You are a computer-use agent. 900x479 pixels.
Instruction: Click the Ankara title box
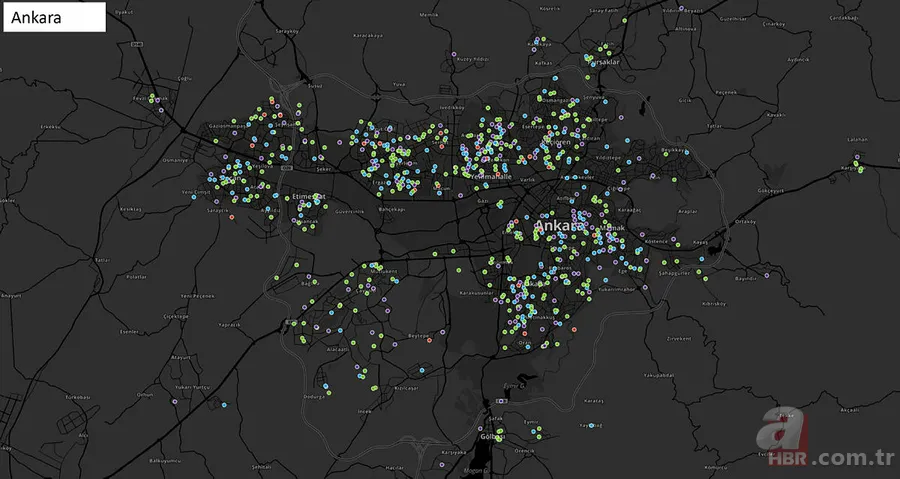[x=54, y=17]
